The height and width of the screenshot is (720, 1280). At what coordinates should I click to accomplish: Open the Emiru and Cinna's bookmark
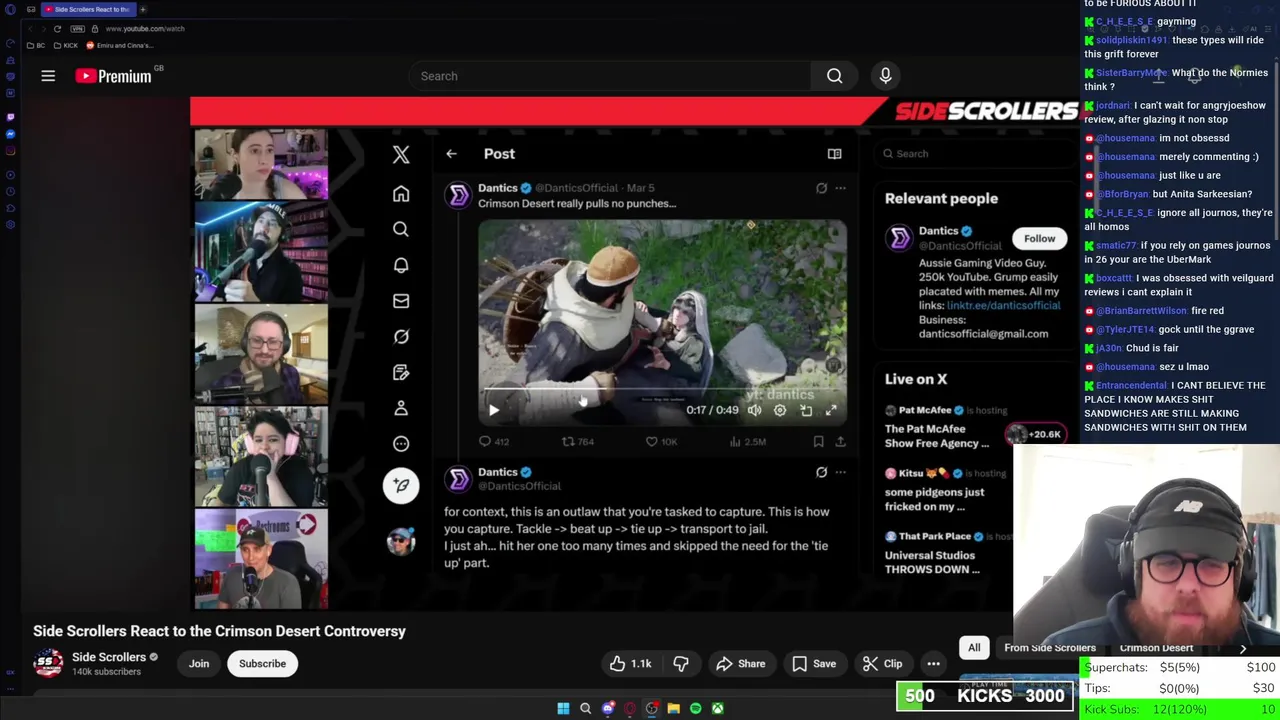pos(120,45)
